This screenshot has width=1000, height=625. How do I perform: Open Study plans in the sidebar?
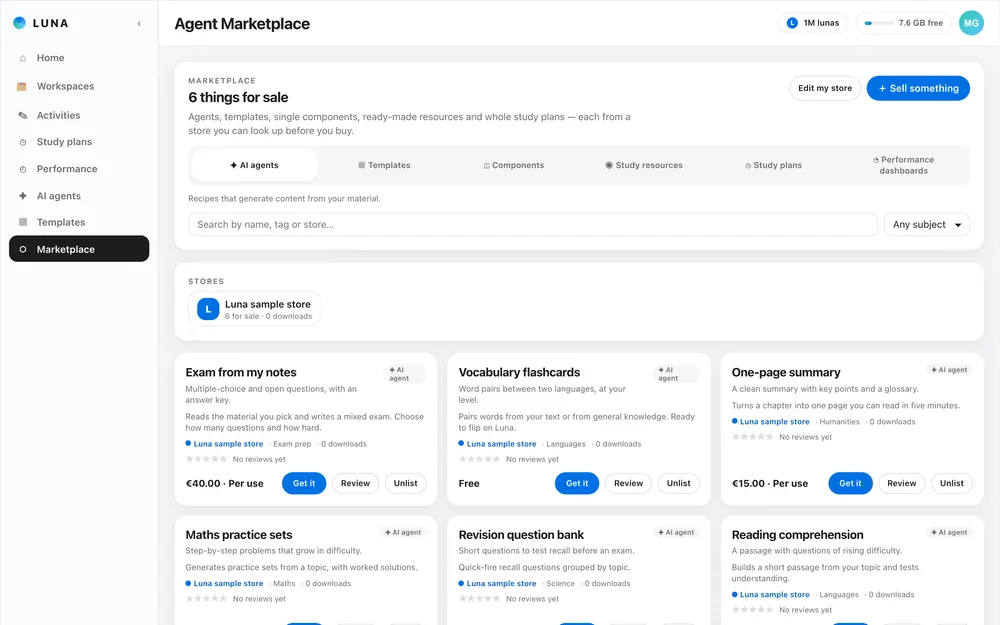[79, 142]
